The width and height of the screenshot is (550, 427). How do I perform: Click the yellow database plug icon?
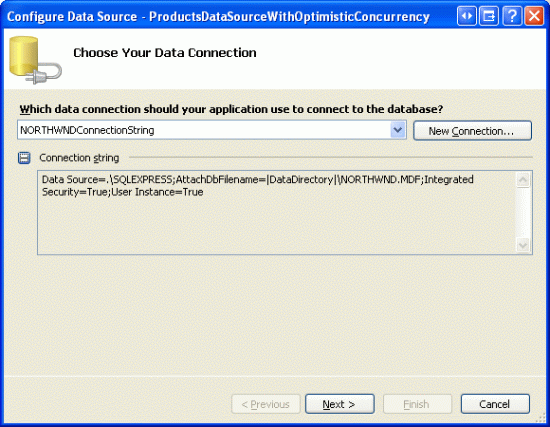coord(35,60)
